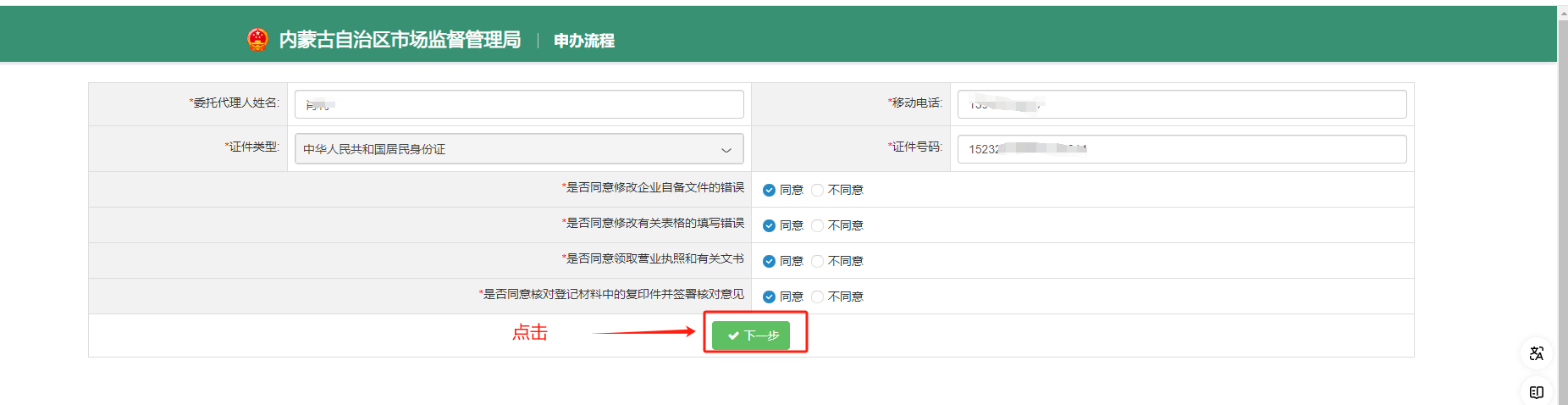Select 同意 for 修改企业自备文件的错误
Viewport: 1568px width, 405px height.
pos(769,190)
